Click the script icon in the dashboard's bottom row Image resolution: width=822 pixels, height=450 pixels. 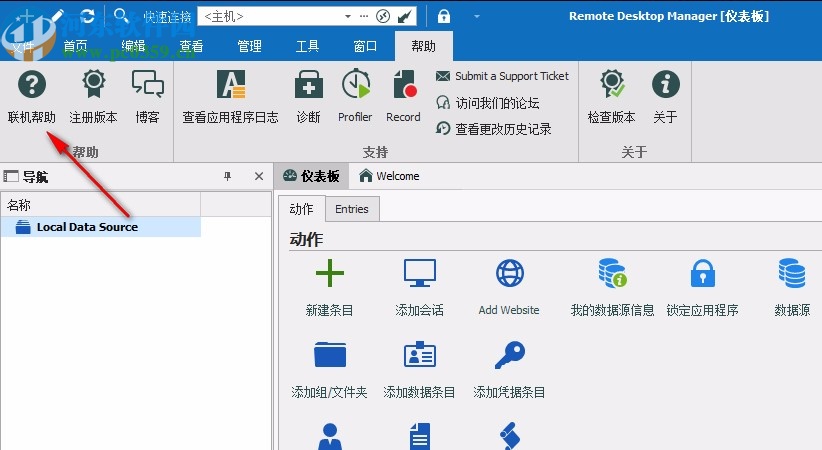pos(510,436)
